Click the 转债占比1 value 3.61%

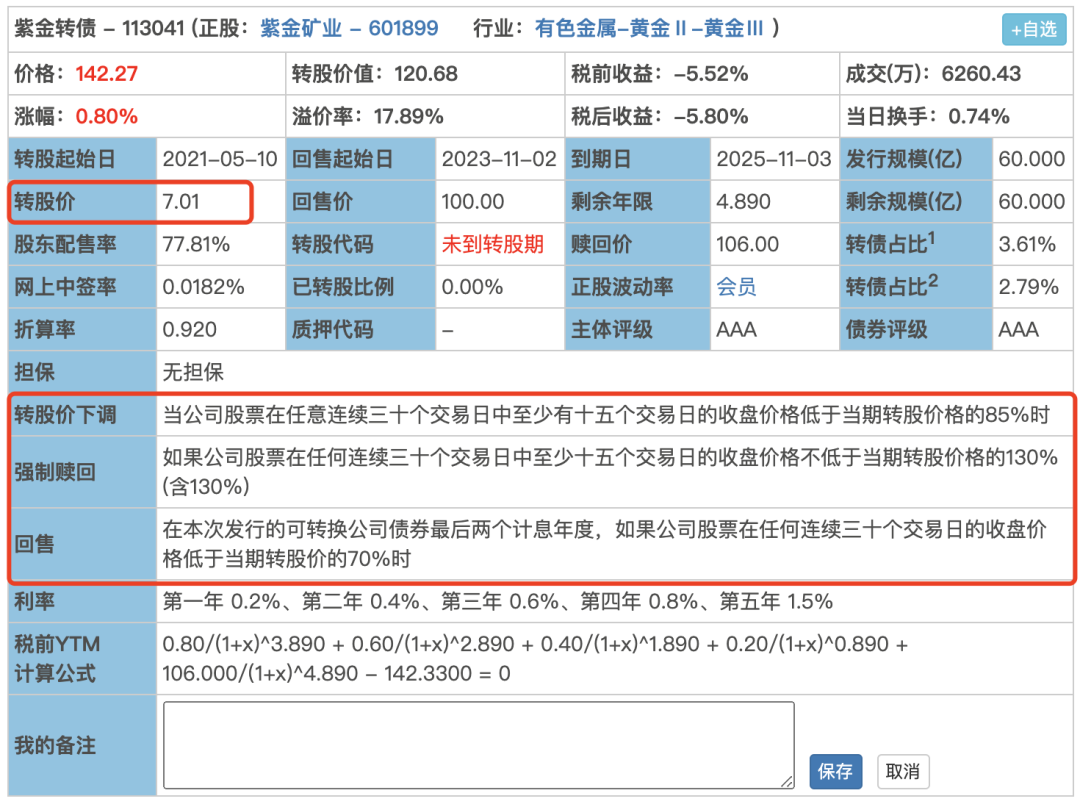1027,244
